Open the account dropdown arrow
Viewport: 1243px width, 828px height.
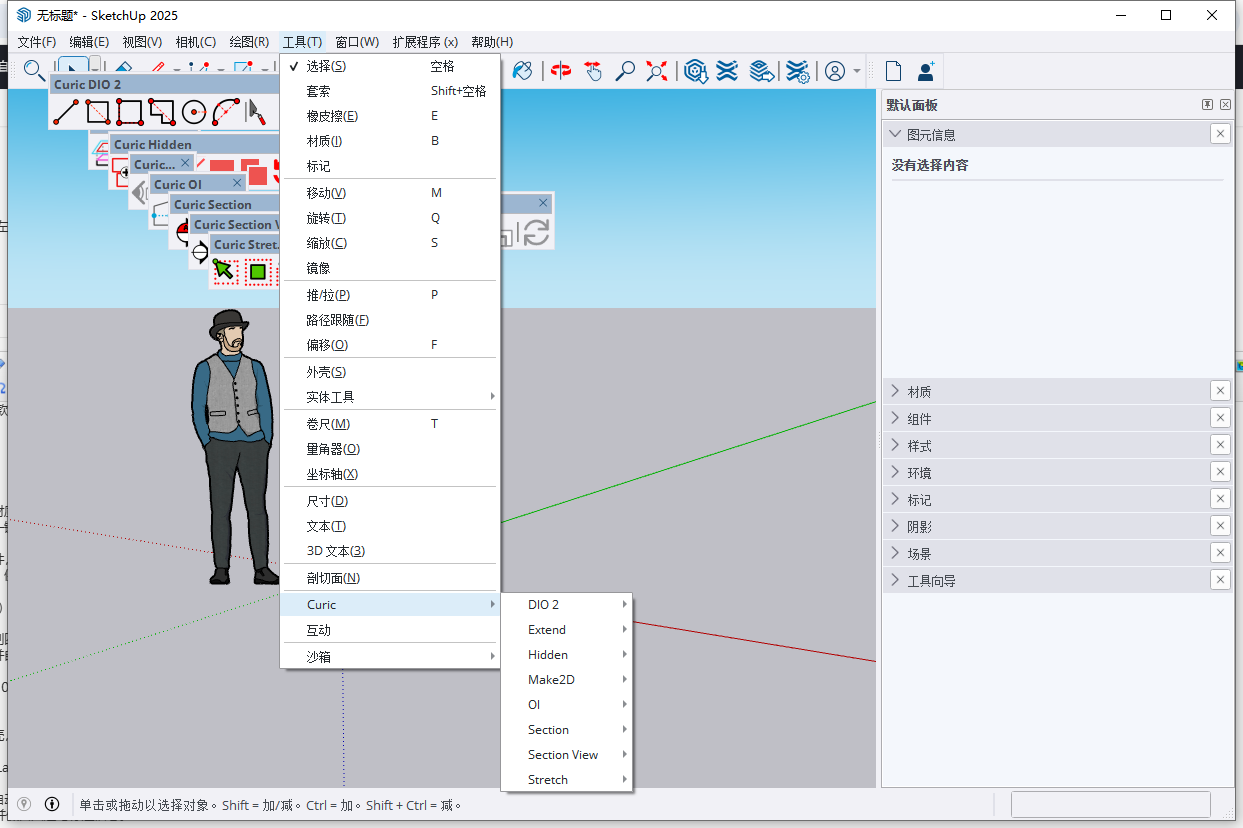coord(857,72)
